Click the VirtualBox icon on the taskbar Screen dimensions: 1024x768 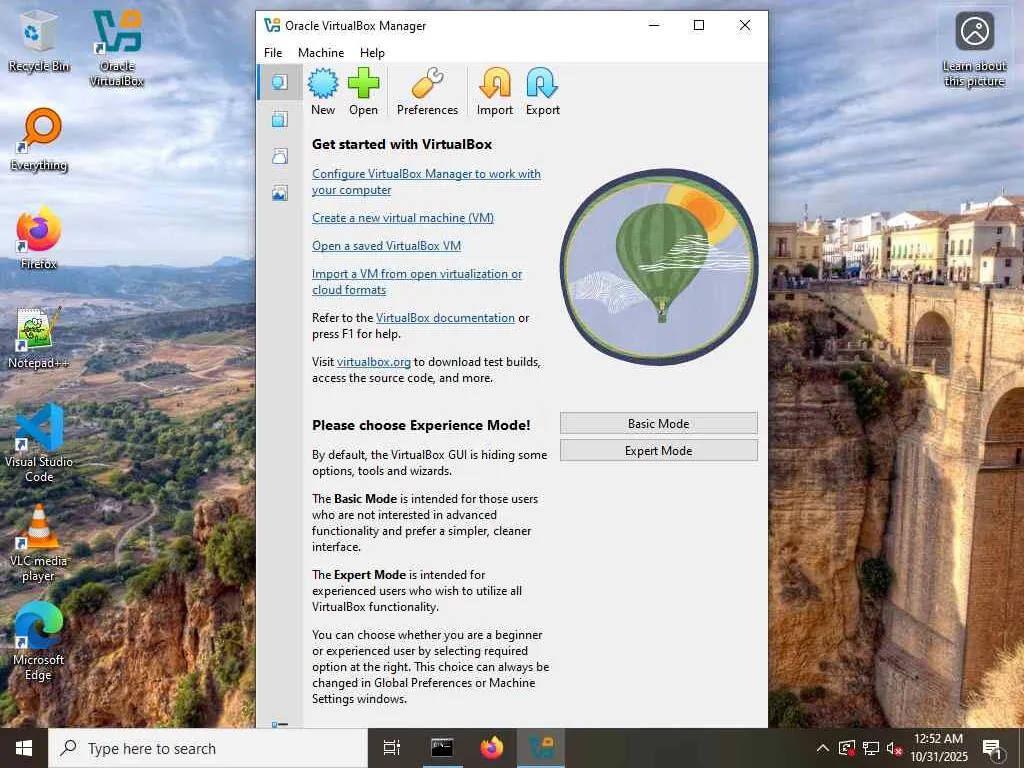click(541, 748)
